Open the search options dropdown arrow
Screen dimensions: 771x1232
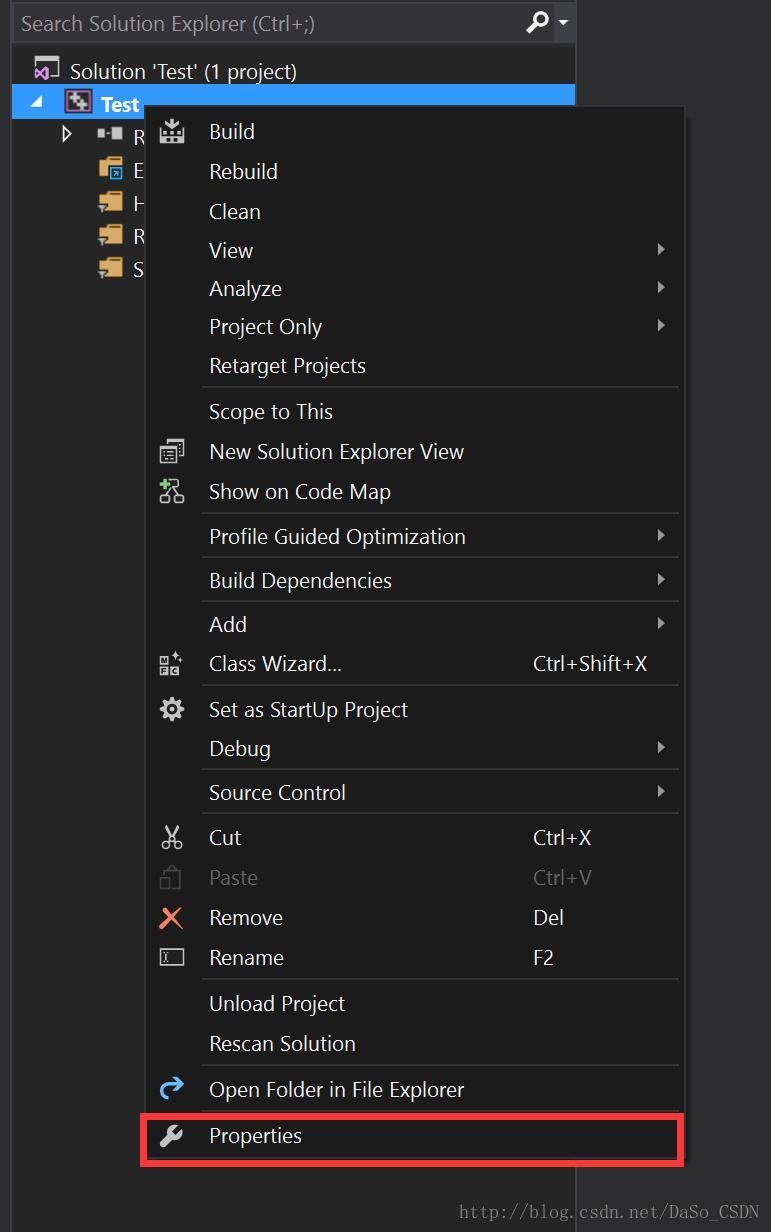564,22
